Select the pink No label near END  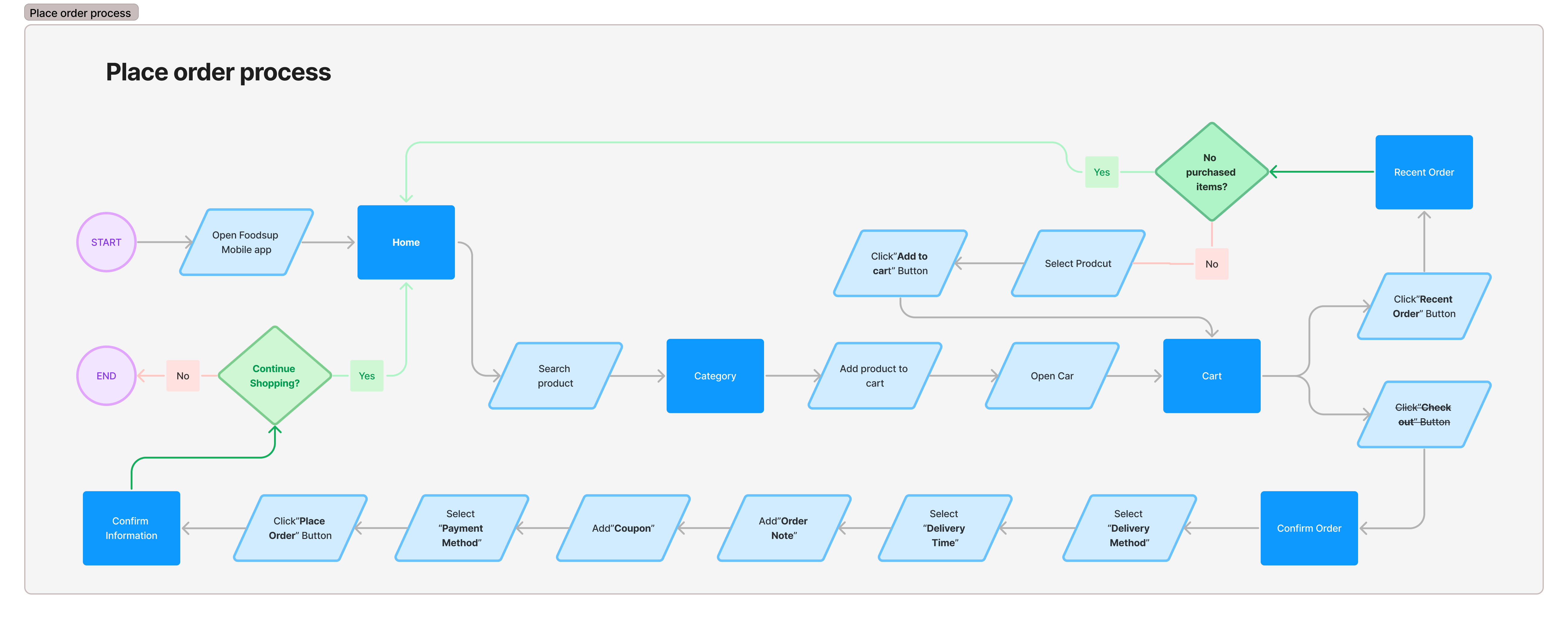pos(183,376)
